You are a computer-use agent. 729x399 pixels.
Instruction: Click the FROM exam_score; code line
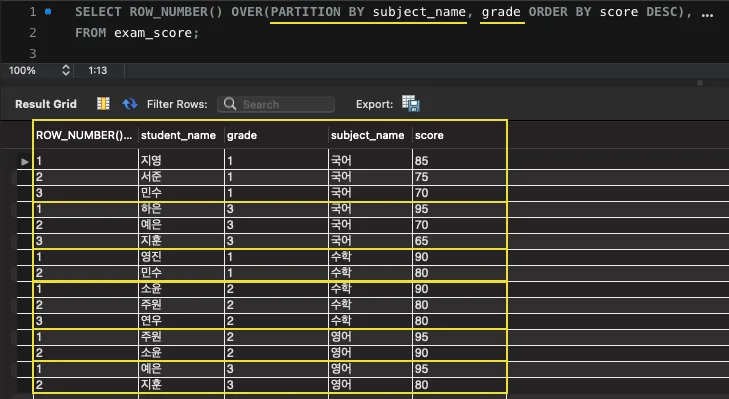(x=137, y=33)
